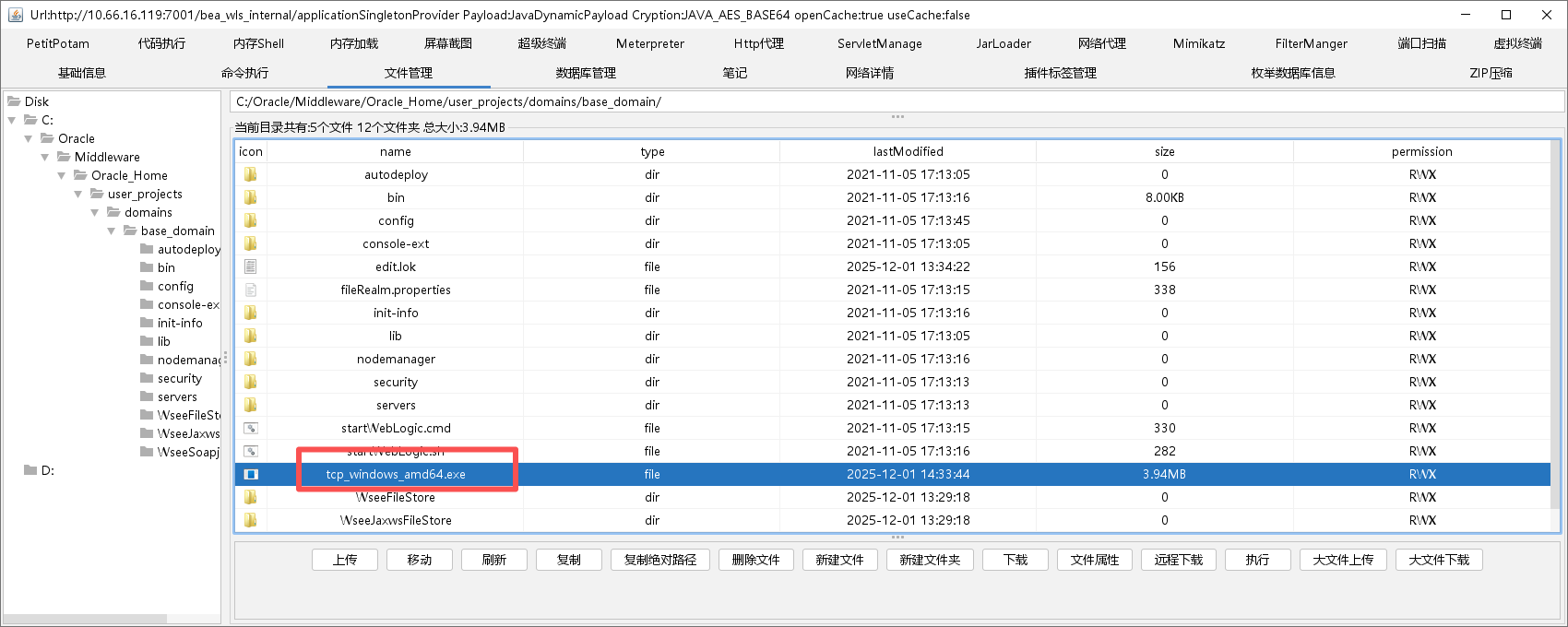Click the 2025-12-01 13:34:22 date cell

point(909,266)
